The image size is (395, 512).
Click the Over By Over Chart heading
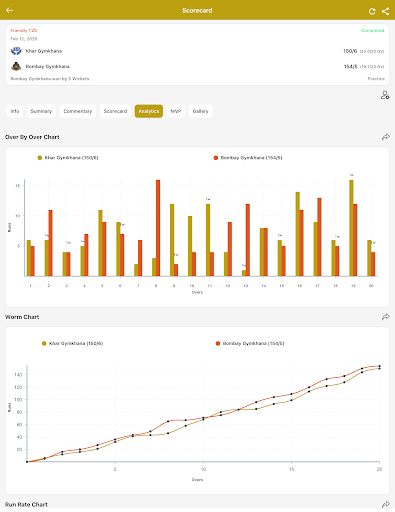(x=32, y=137)
